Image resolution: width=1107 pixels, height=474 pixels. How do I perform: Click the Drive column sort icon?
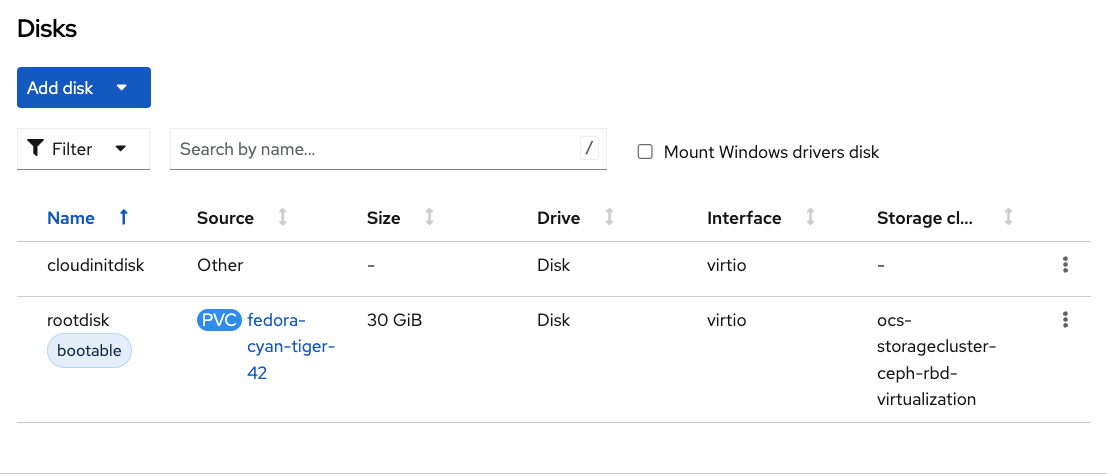(609, 217)
